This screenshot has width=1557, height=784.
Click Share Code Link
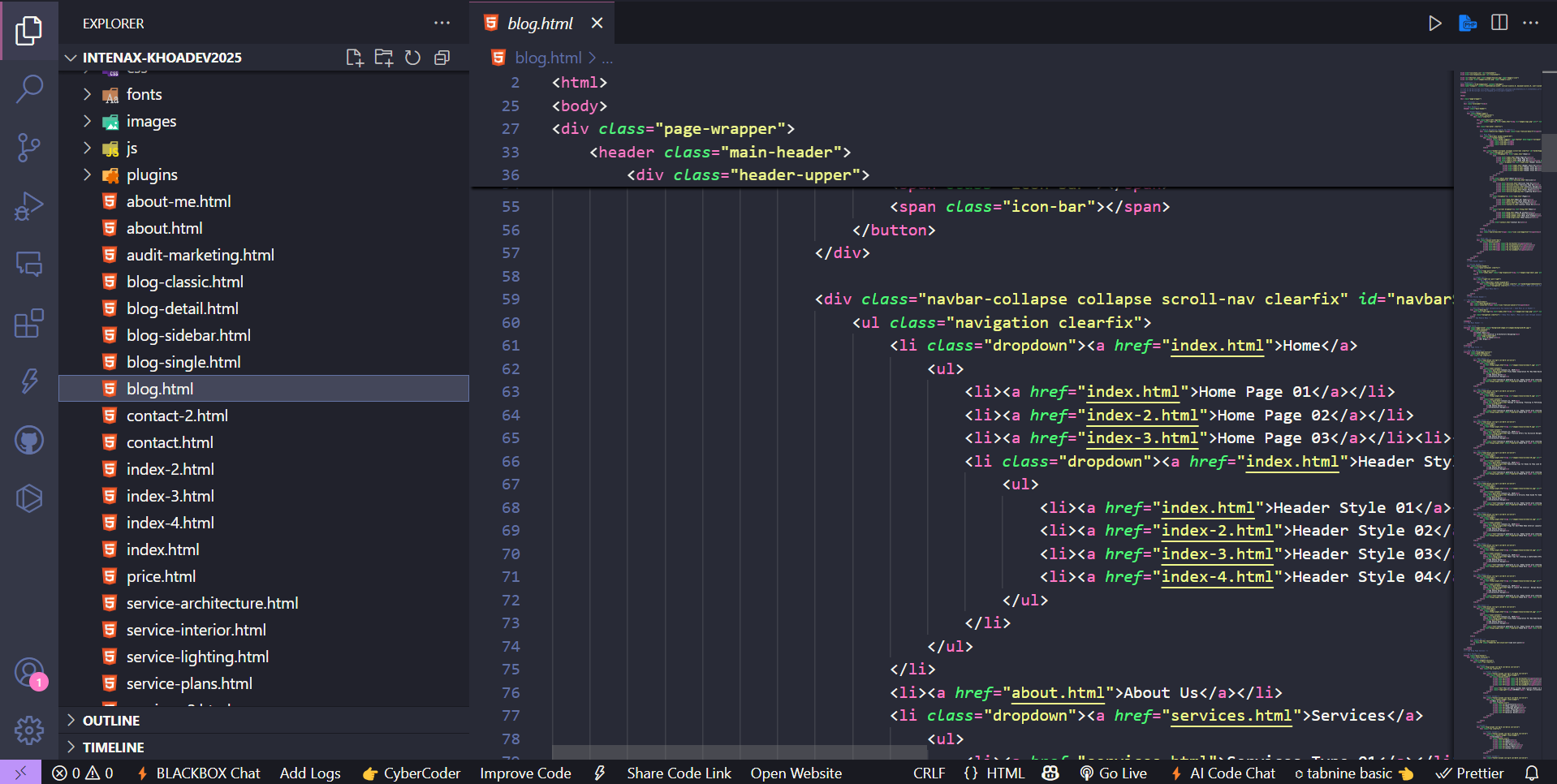click(x=679, y=773)
